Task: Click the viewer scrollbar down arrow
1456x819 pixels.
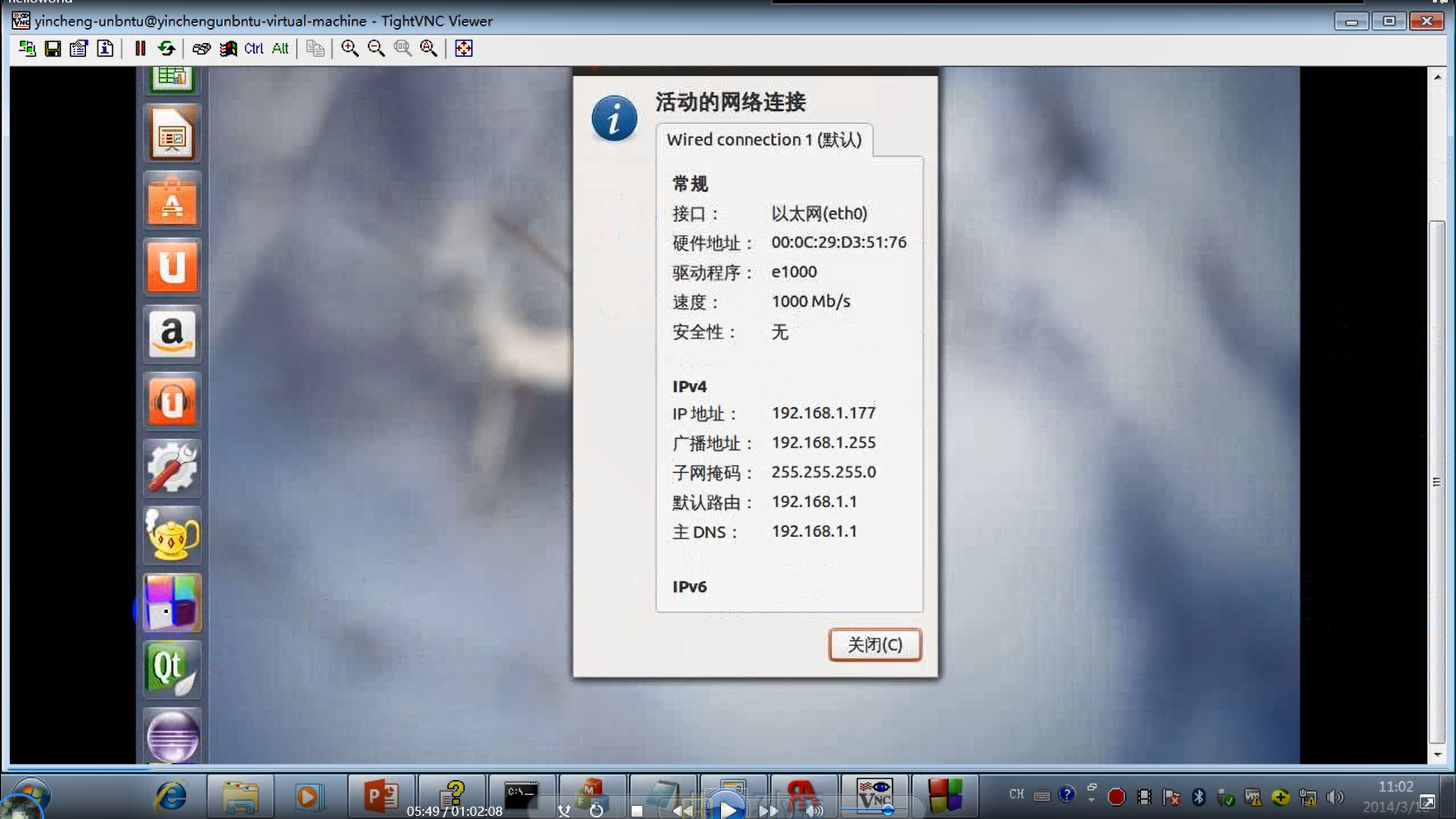Action: point(1437,754)
